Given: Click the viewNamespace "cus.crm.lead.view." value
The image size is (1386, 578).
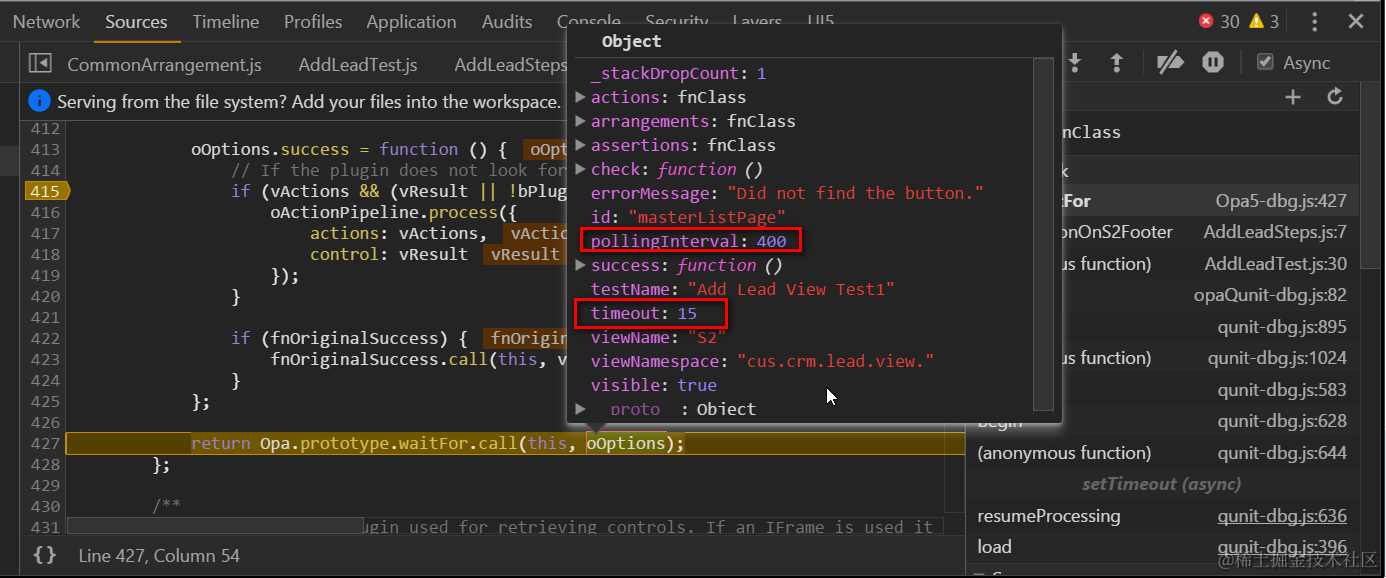Looking at the screenshot, I should [835, 361].
